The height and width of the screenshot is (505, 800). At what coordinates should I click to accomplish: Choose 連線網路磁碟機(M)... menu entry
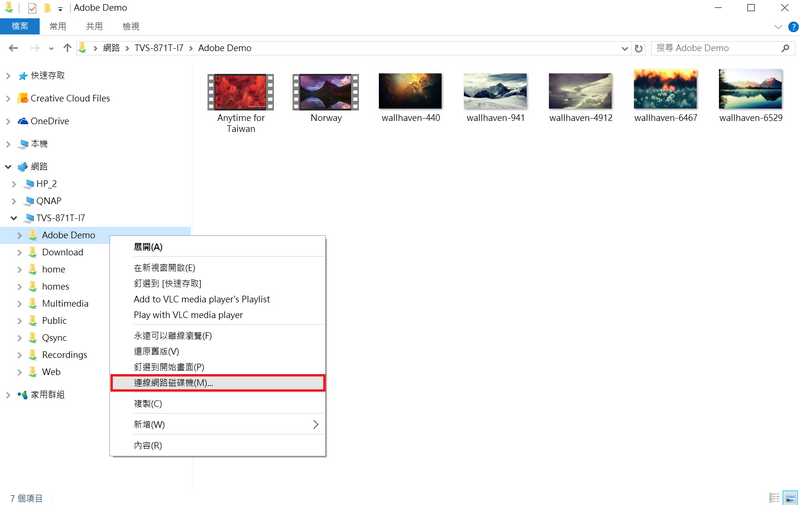pyautogui.click(x=218, y=383)
